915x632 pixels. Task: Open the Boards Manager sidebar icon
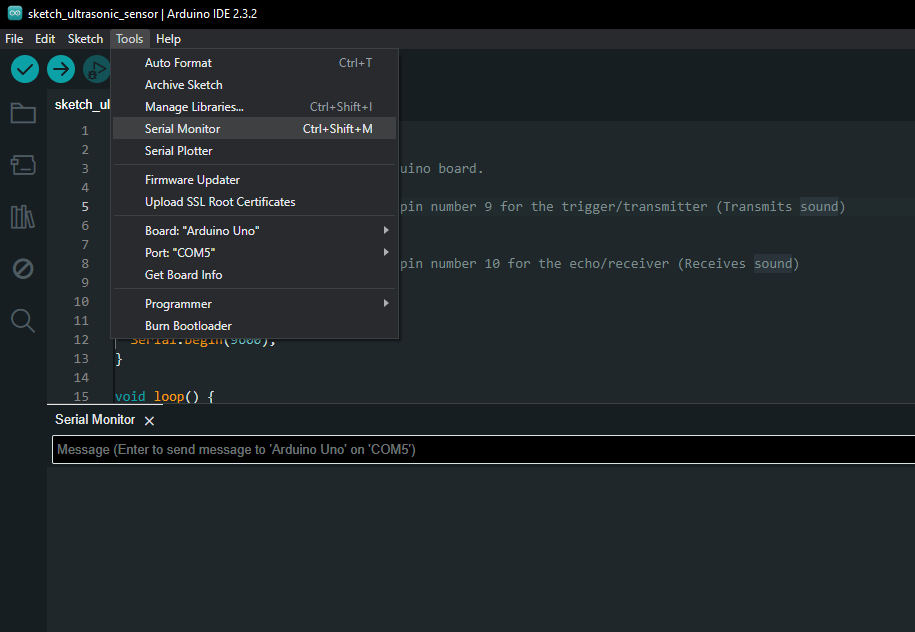point(23,165)
